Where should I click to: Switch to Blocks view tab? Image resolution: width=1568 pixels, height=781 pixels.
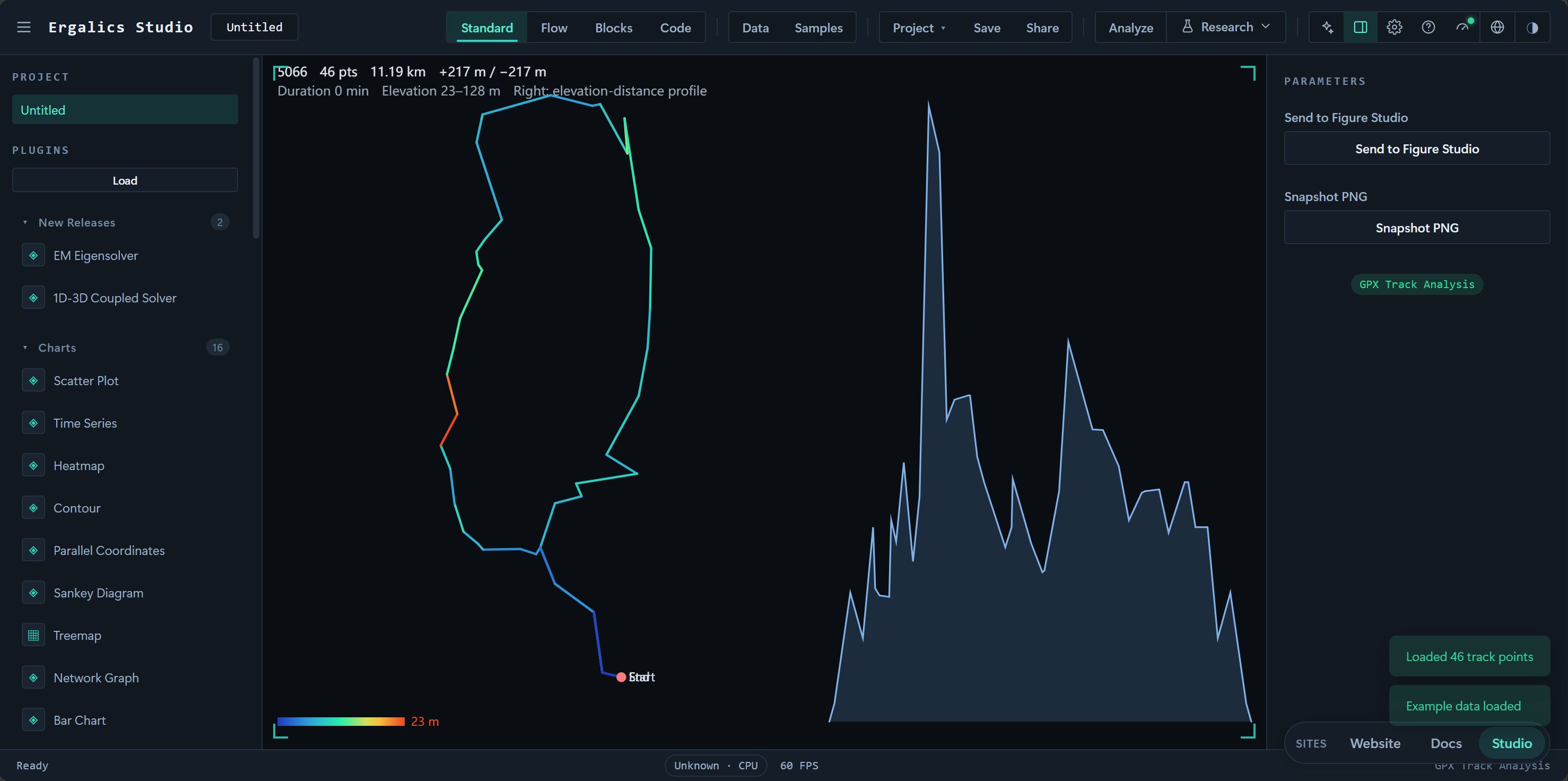(614, 28)
